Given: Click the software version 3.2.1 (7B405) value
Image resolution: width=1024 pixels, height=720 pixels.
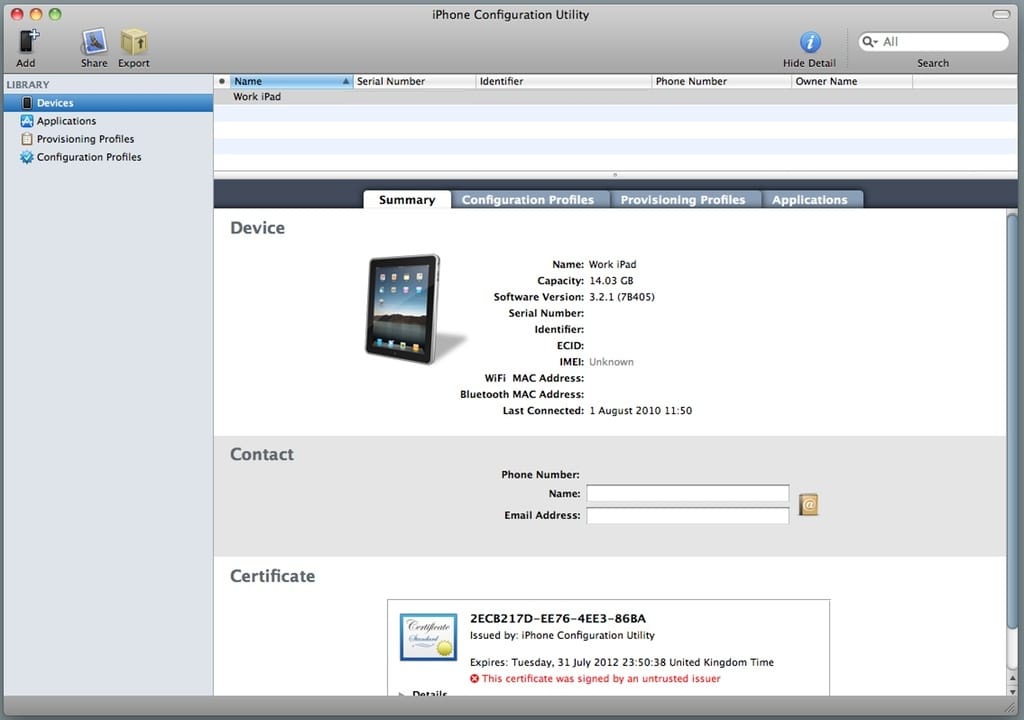Looking at the screenshot, I should coord(622,297).
